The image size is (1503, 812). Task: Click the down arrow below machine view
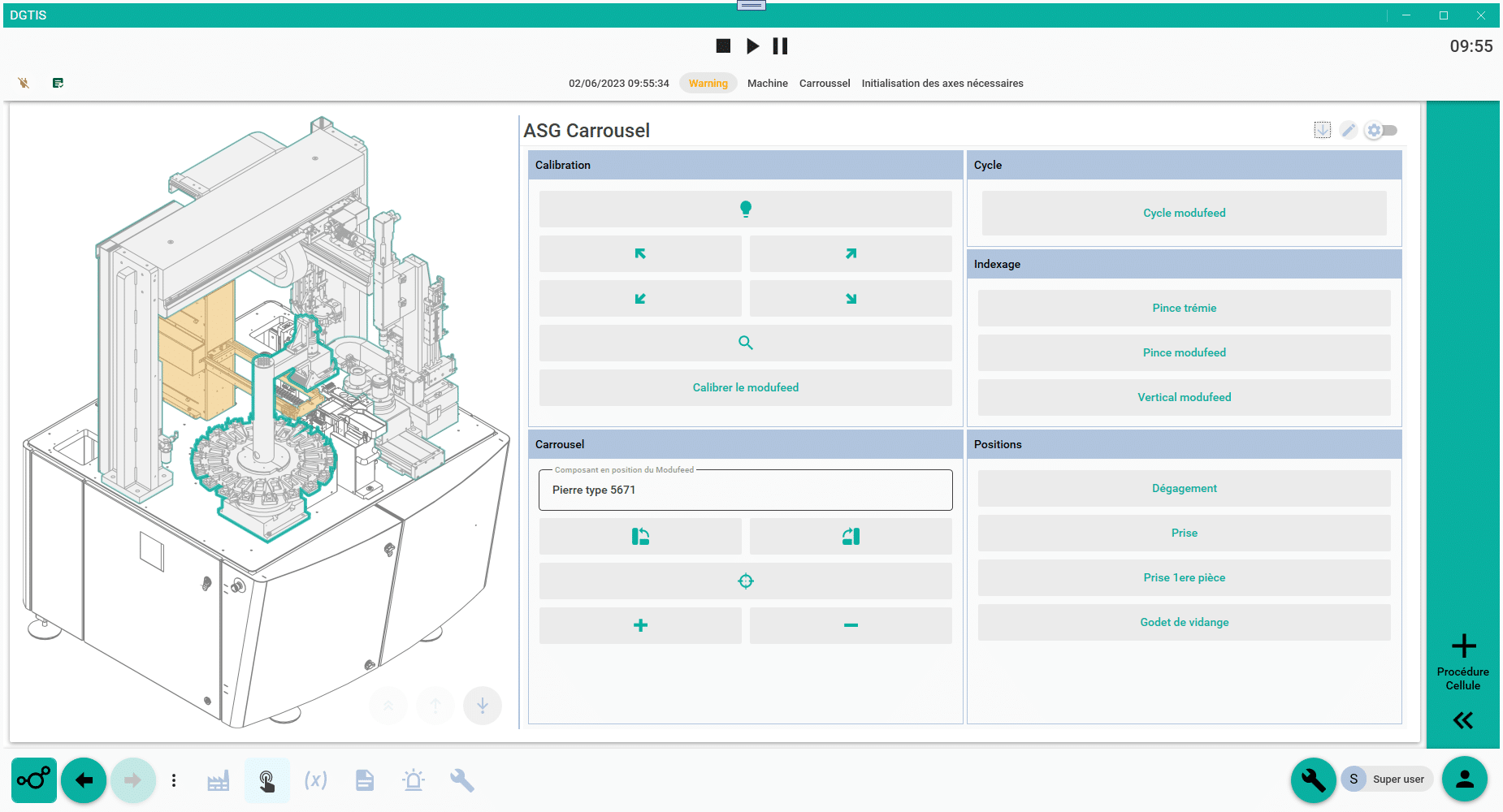click(x=483, y=705)
